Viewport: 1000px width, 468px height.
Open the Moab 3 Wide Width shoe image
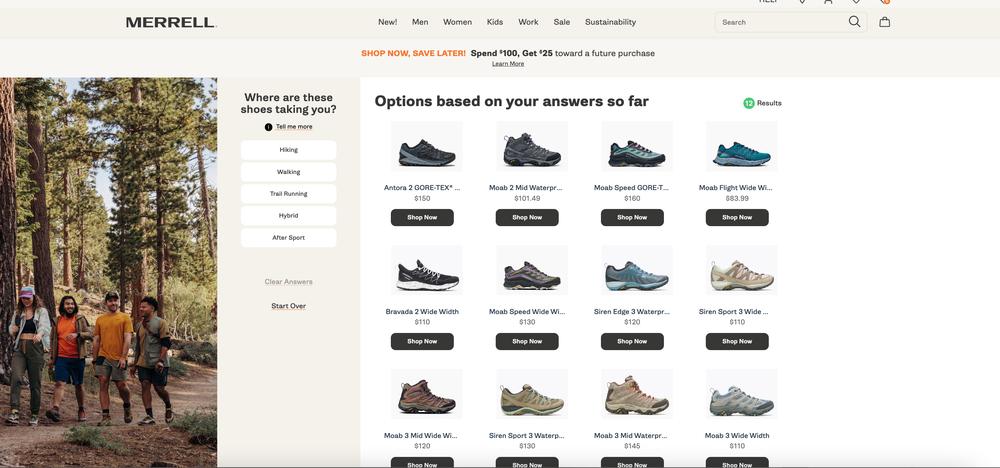click(x=742, y=394)
